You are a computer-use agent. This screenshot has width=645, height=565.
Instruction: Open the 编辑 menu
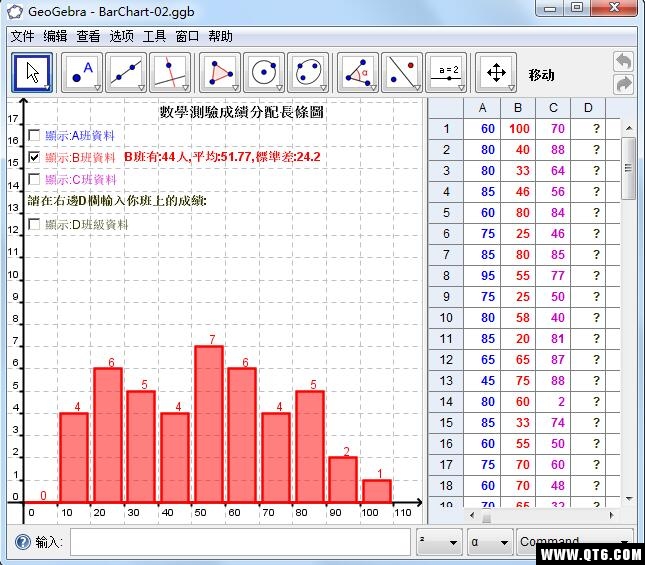click(55, 36)
